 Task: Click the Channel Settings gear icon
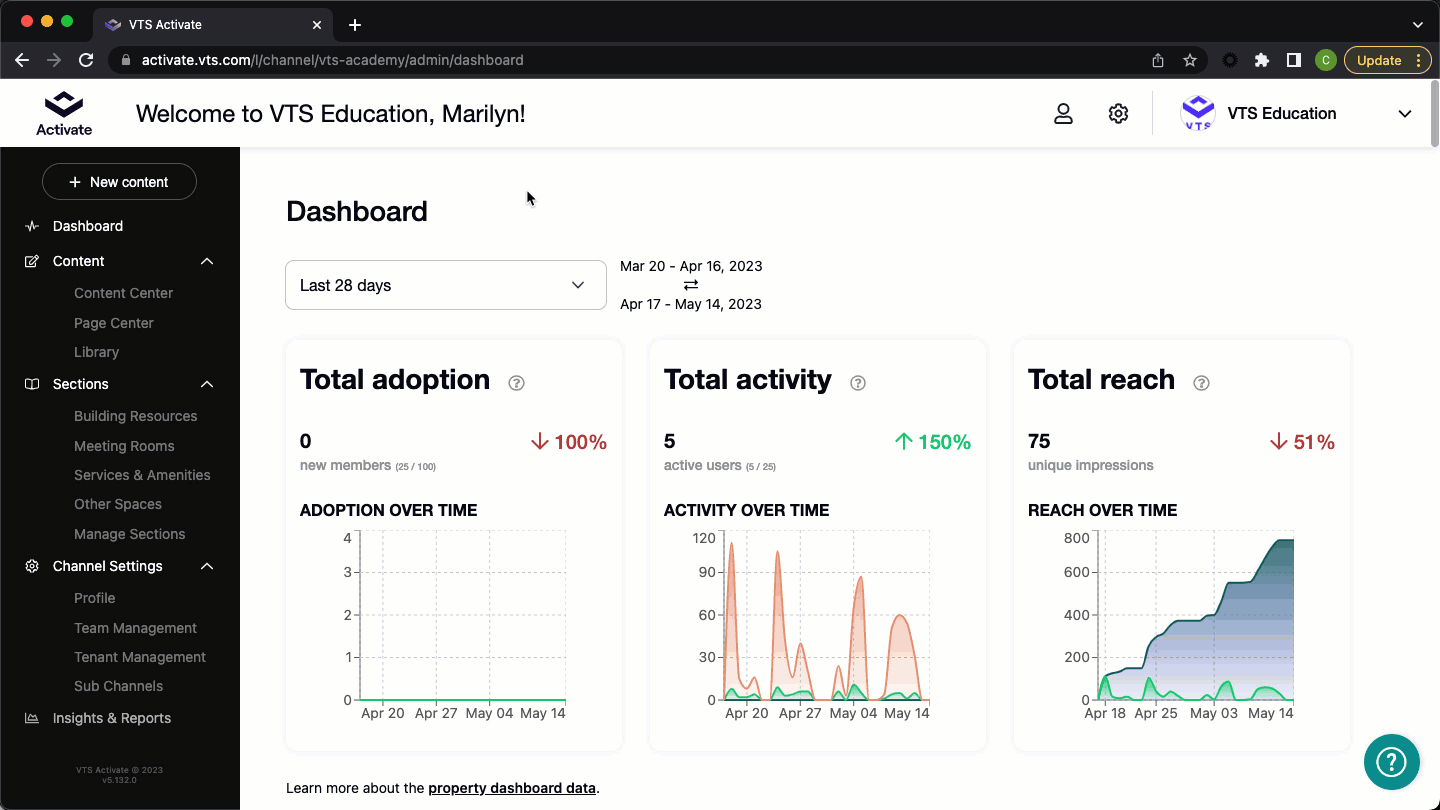pos(32,566)
